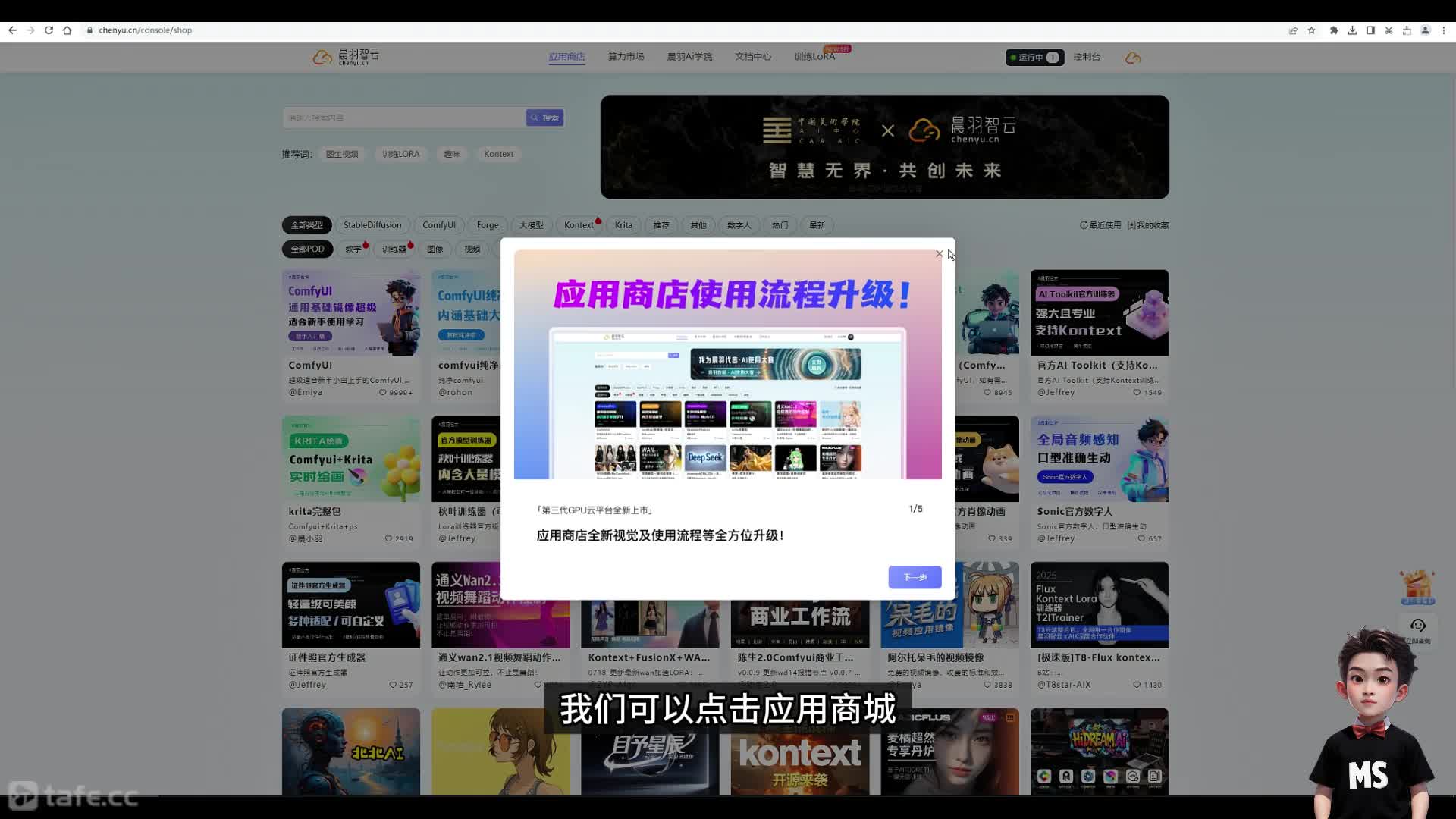Open the browser home page
The image size is (1456, 819).
coord(67,30)
